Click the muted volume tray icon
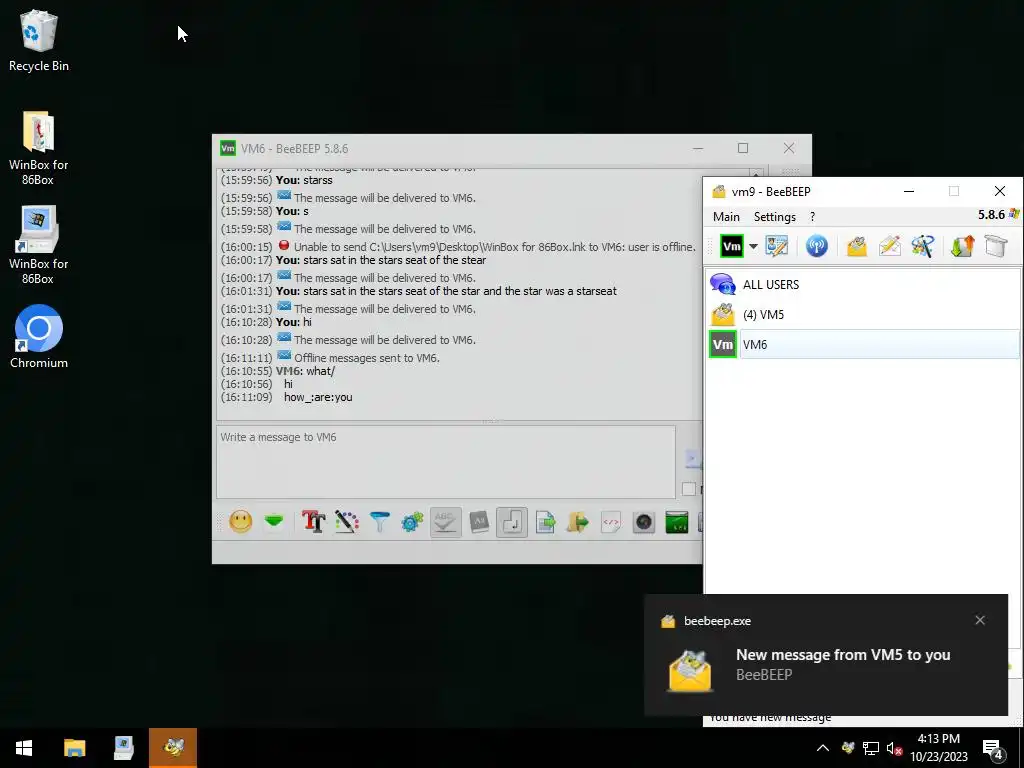1024x768 pixels. tap(894, 748)
